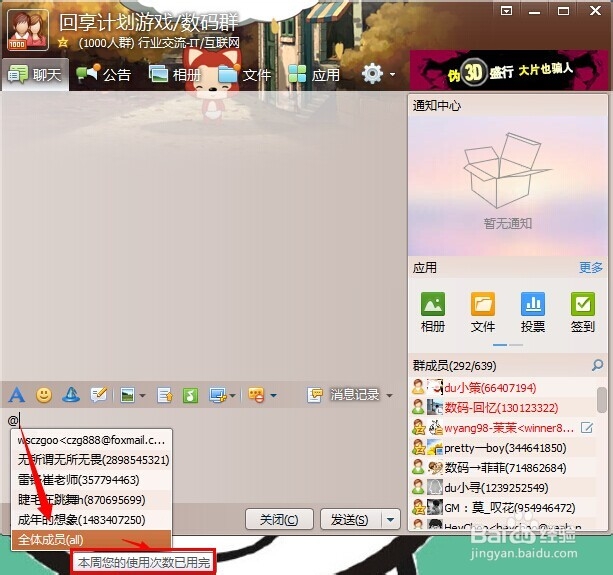Click the group name 回享计划游戏/数码群
The height and width of the screenshot is (575, 613).
149,22
